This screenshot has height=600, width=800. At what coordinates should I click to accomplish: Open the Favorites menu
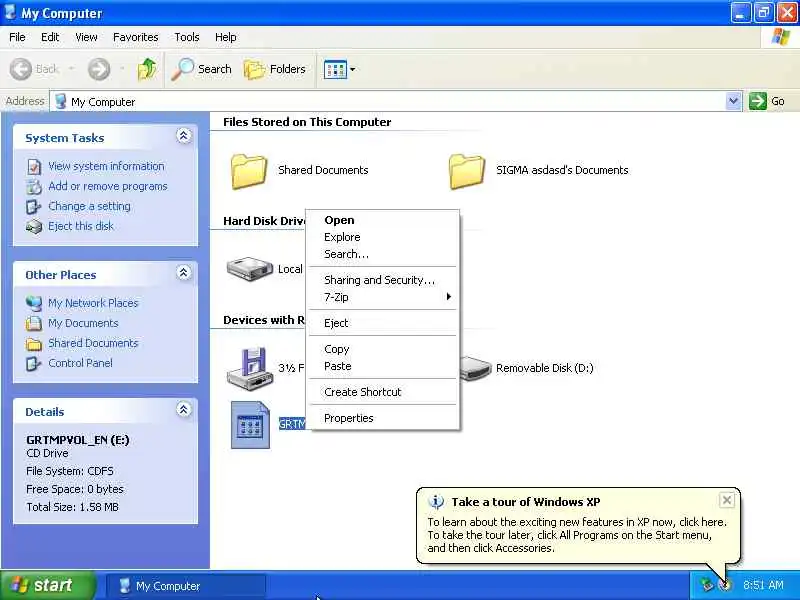(x=136, y=37)
